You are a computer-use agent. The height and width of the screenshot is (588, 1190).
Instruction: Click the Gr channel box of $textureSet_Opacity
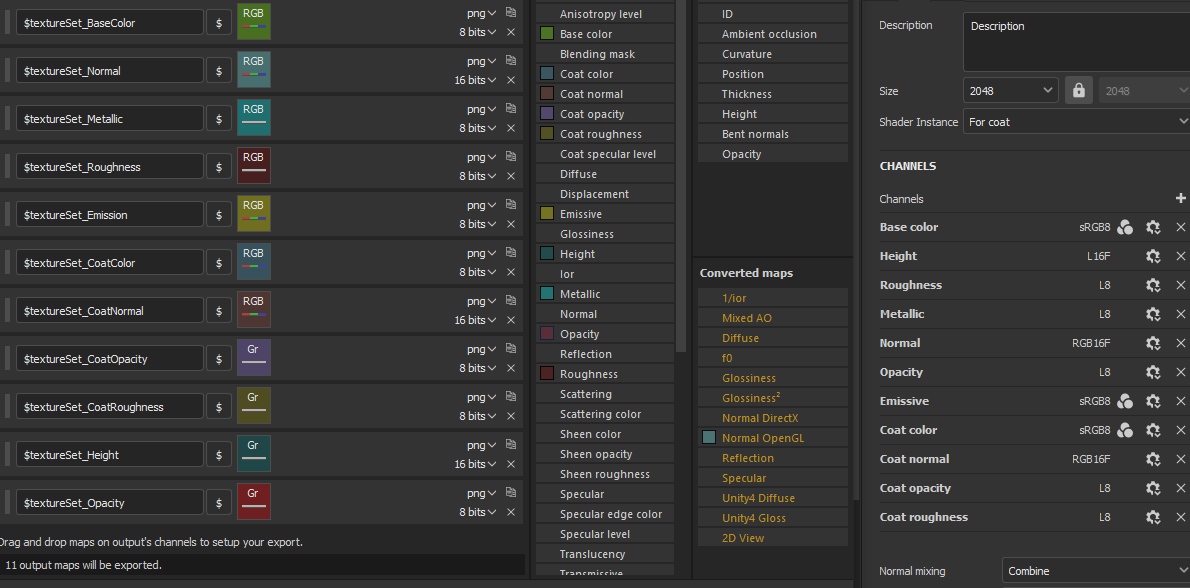coord(253,502)
